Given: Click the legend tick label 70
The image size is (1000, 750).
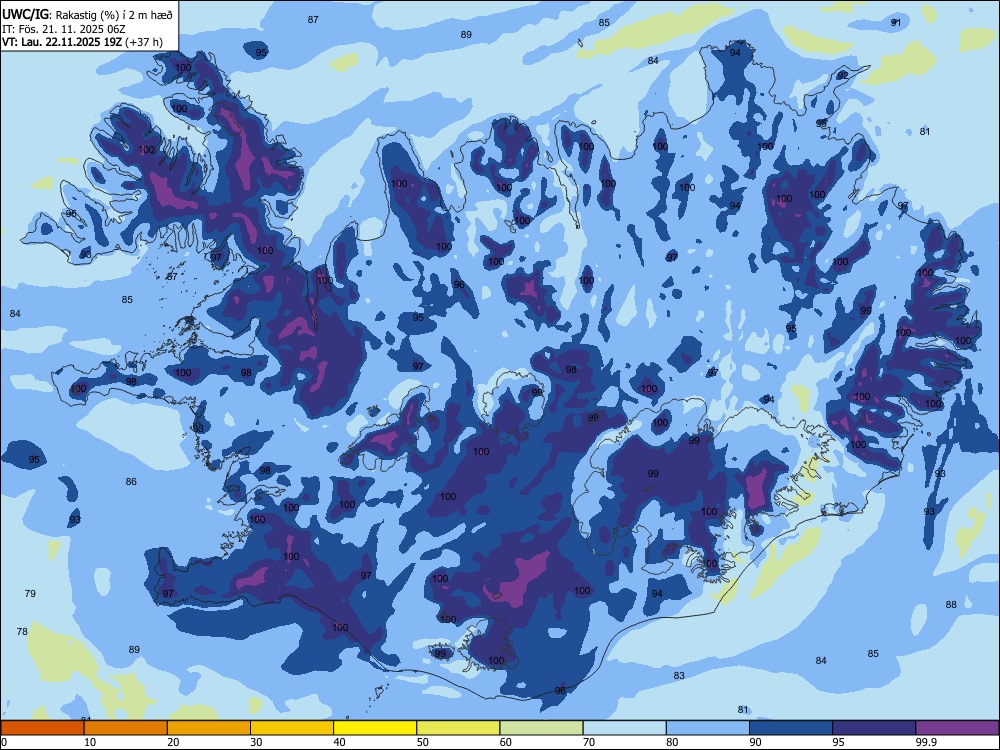Looking at the screenshot, I should pos(589,742).
